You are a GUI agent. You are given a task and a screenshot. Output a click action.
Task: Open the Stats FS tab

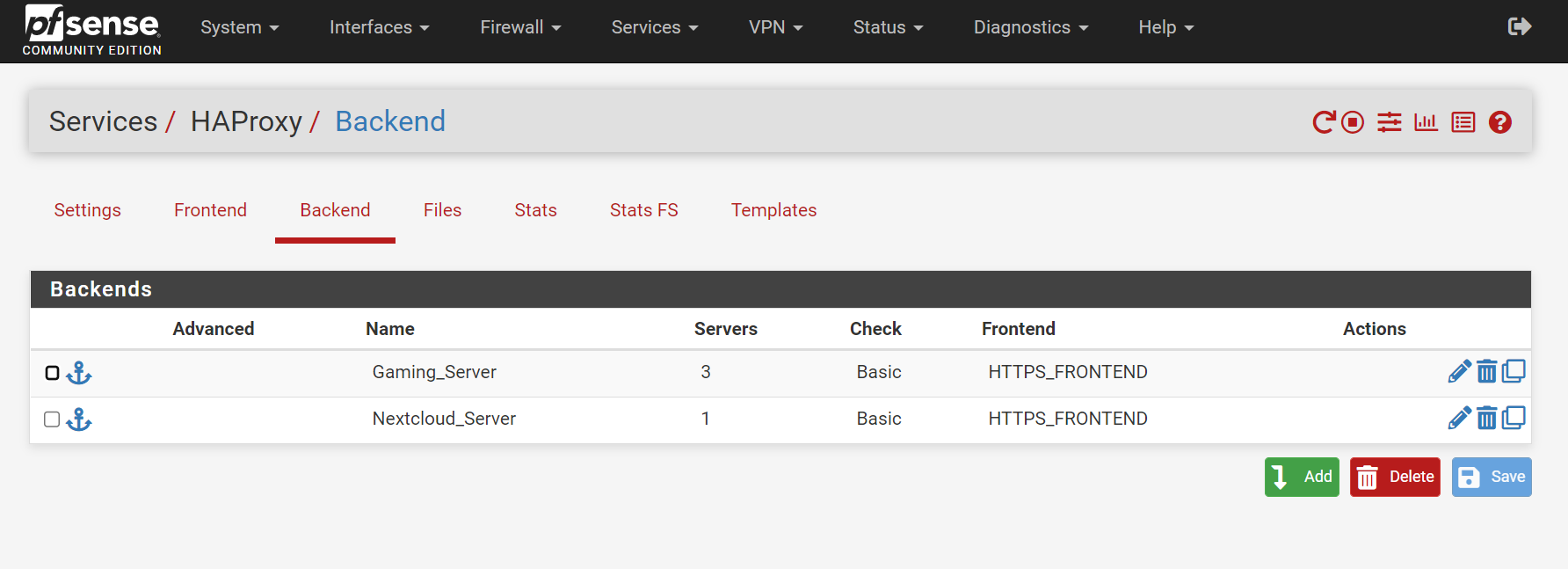[643, 210]
